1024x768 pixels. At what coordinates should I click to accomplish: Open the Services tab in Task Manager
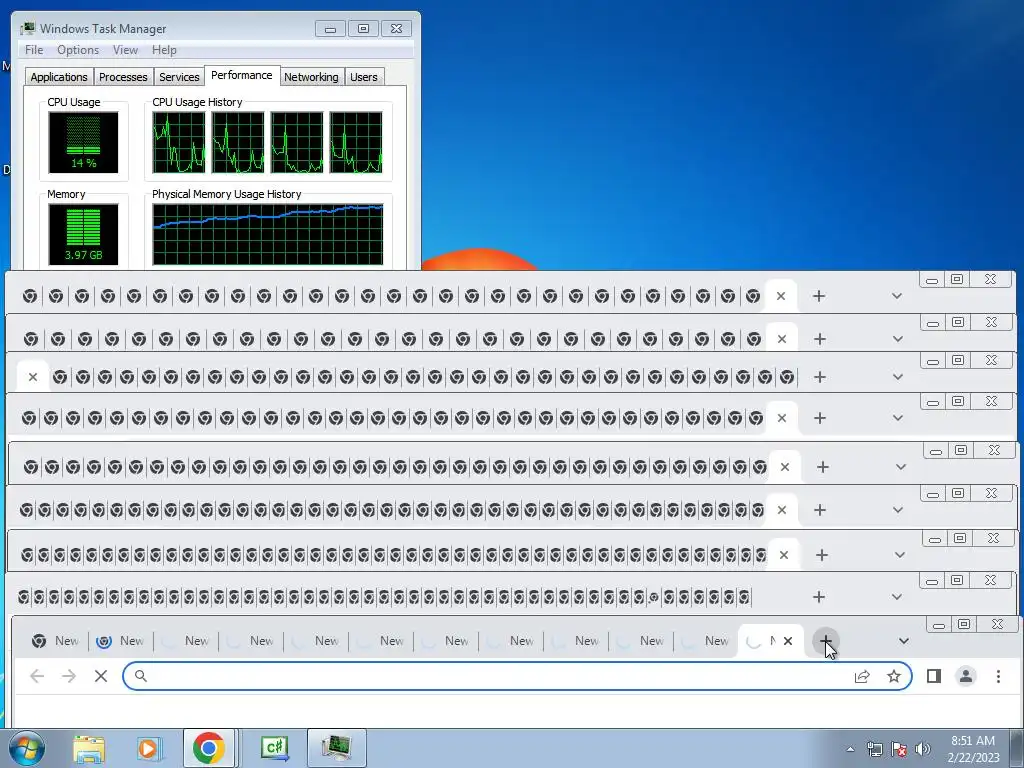[x=179, y=77]
